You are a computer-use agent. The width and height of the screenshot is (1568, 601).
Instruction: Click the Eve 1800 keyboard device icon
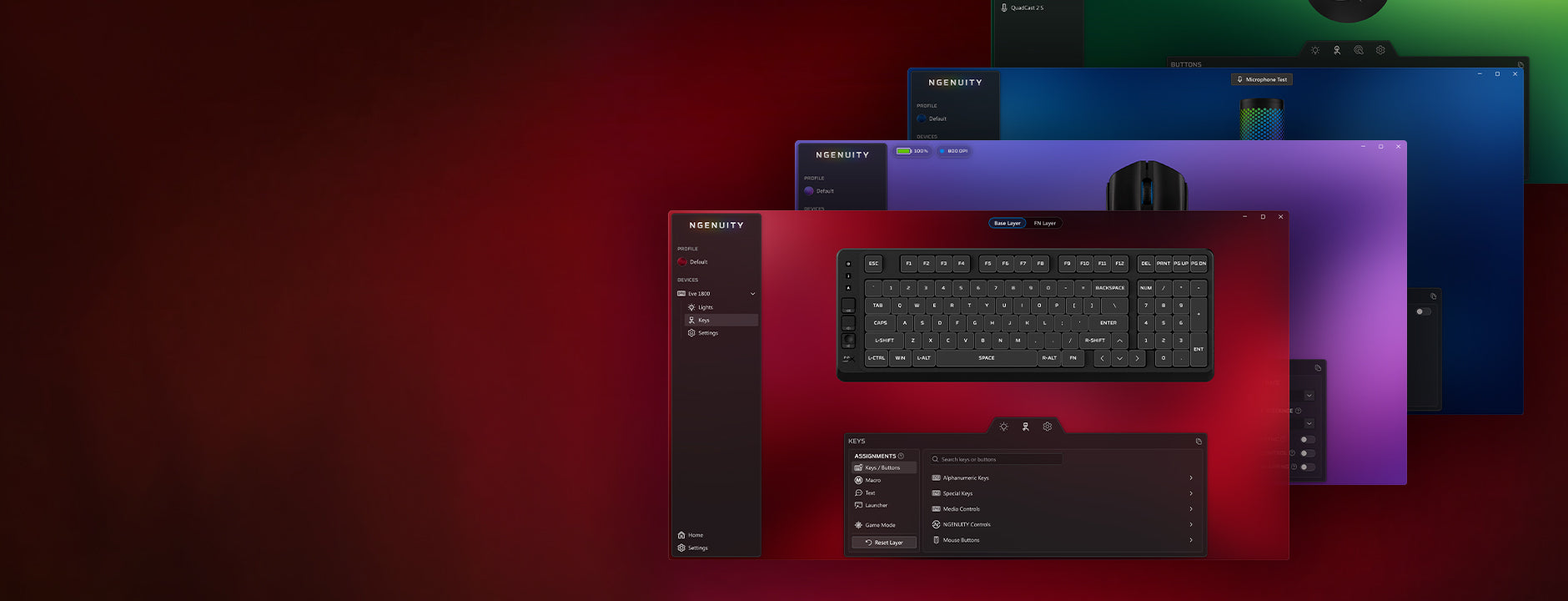[x=681, y=294]
